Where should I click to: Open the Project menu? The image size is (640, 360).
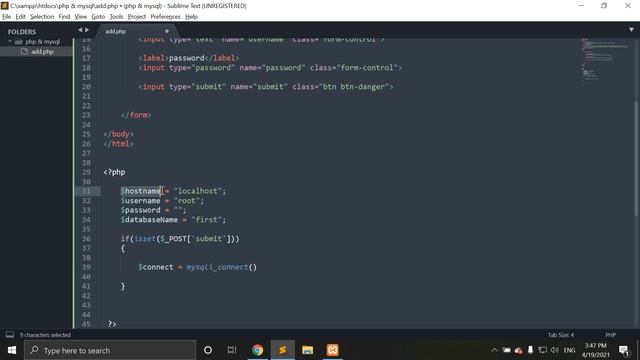[x=136, y=17]
